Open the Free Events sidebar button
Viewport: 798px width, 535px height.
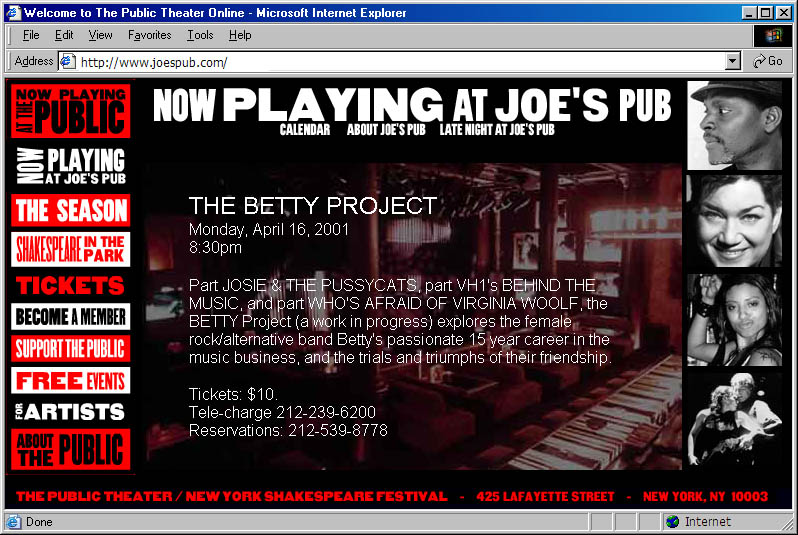[70, 381]
